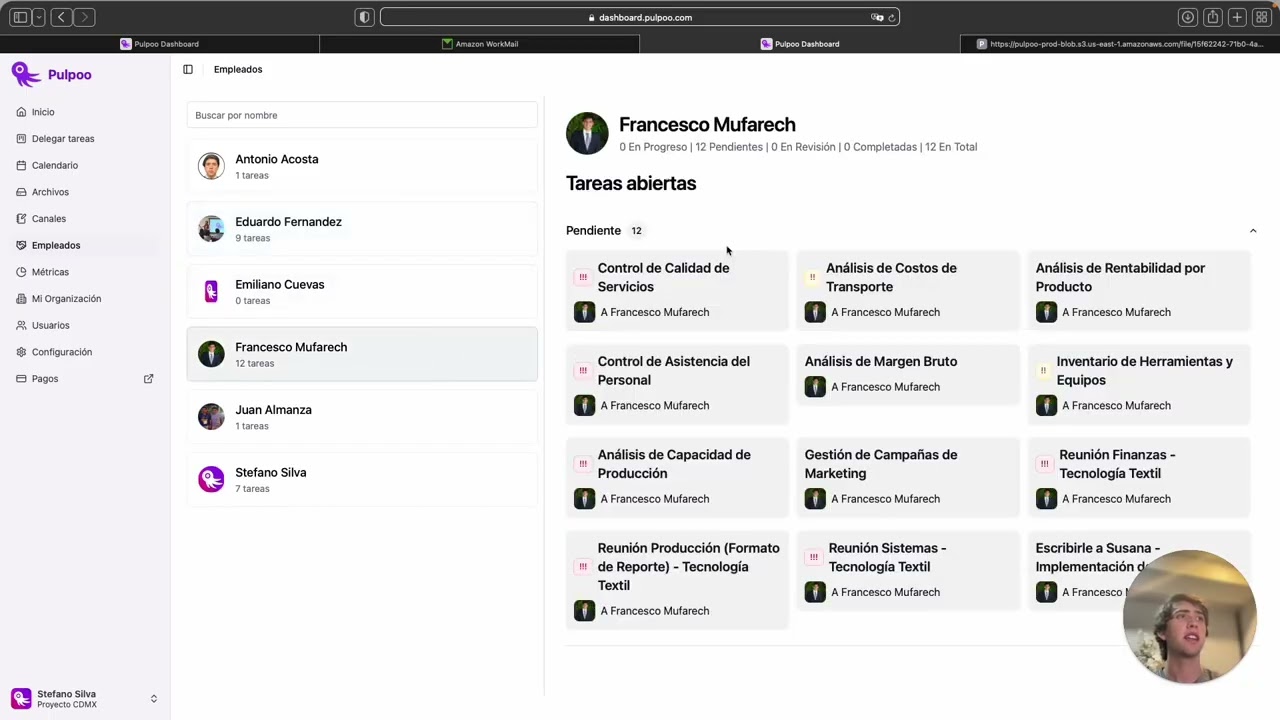
Task: Click Juan Almanza's avatar photo
Action: tap(211, 417)
